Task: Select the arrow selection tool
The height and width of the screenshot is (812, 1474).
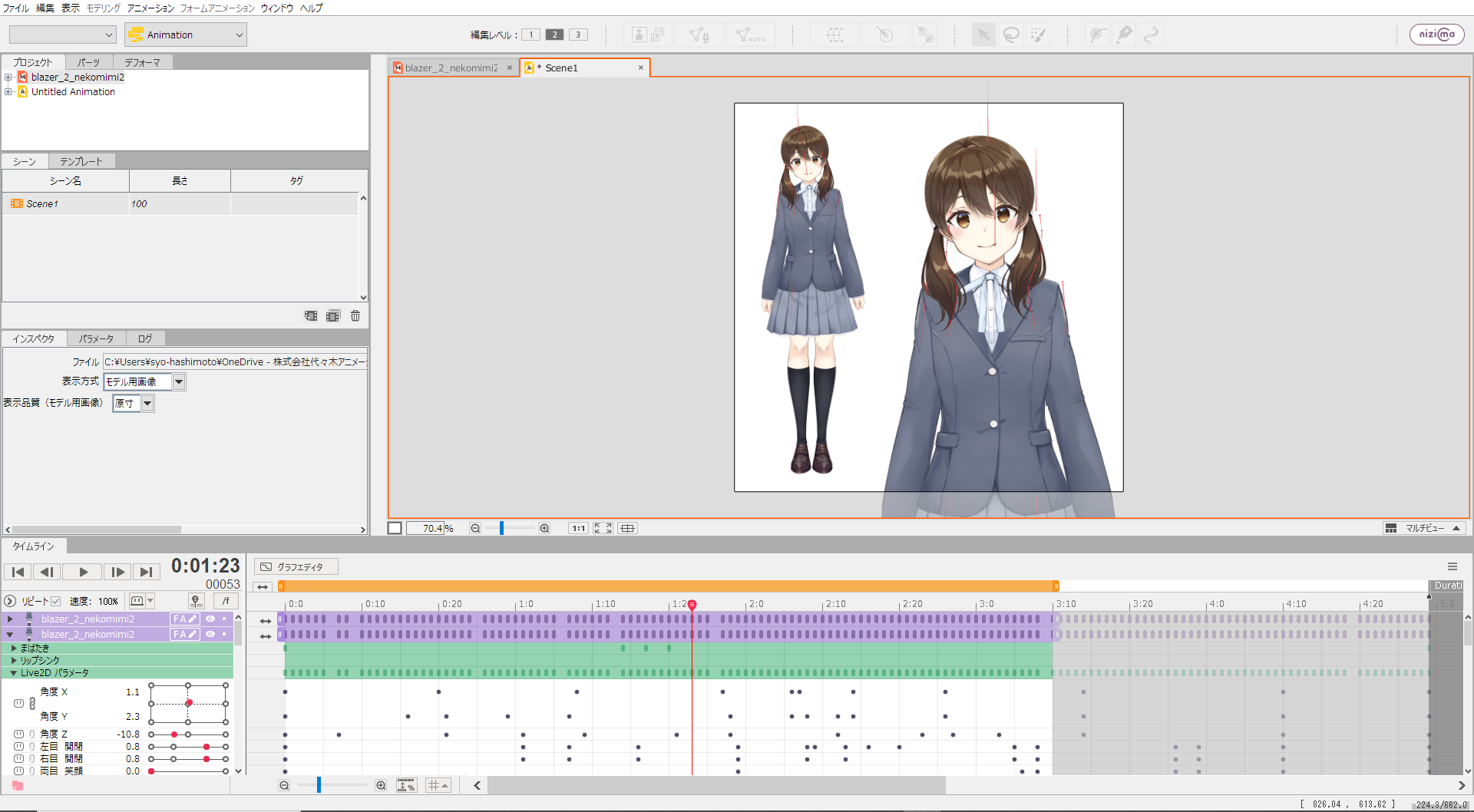Action: click(983, 35)
